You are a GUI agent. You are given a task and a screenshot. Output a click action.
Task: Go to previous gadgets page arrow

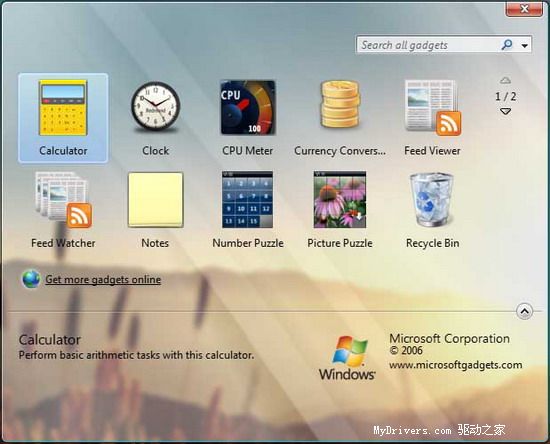tap(505, 80)
